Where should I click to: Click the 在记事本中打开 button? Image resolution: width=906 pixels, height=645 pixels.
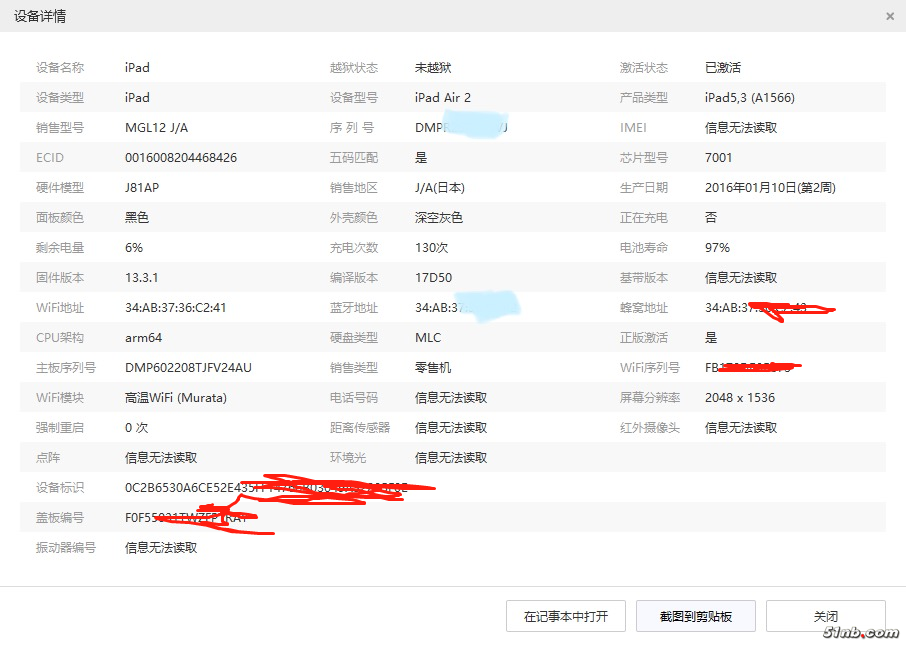(565, 616)
